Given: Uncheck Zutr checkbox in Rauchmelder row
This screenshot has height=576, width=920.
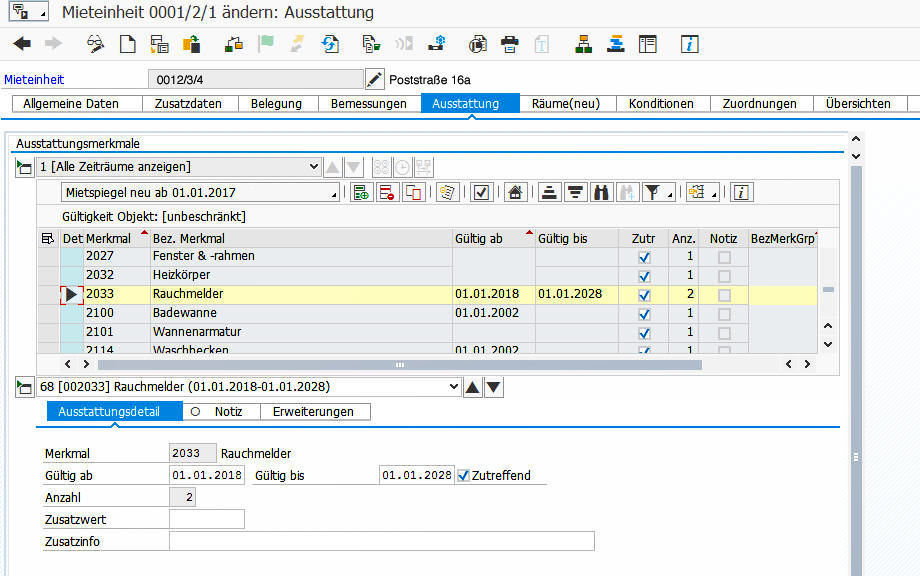Looking at the screenshot, I should pyautogui.click(x=644, y=295).
